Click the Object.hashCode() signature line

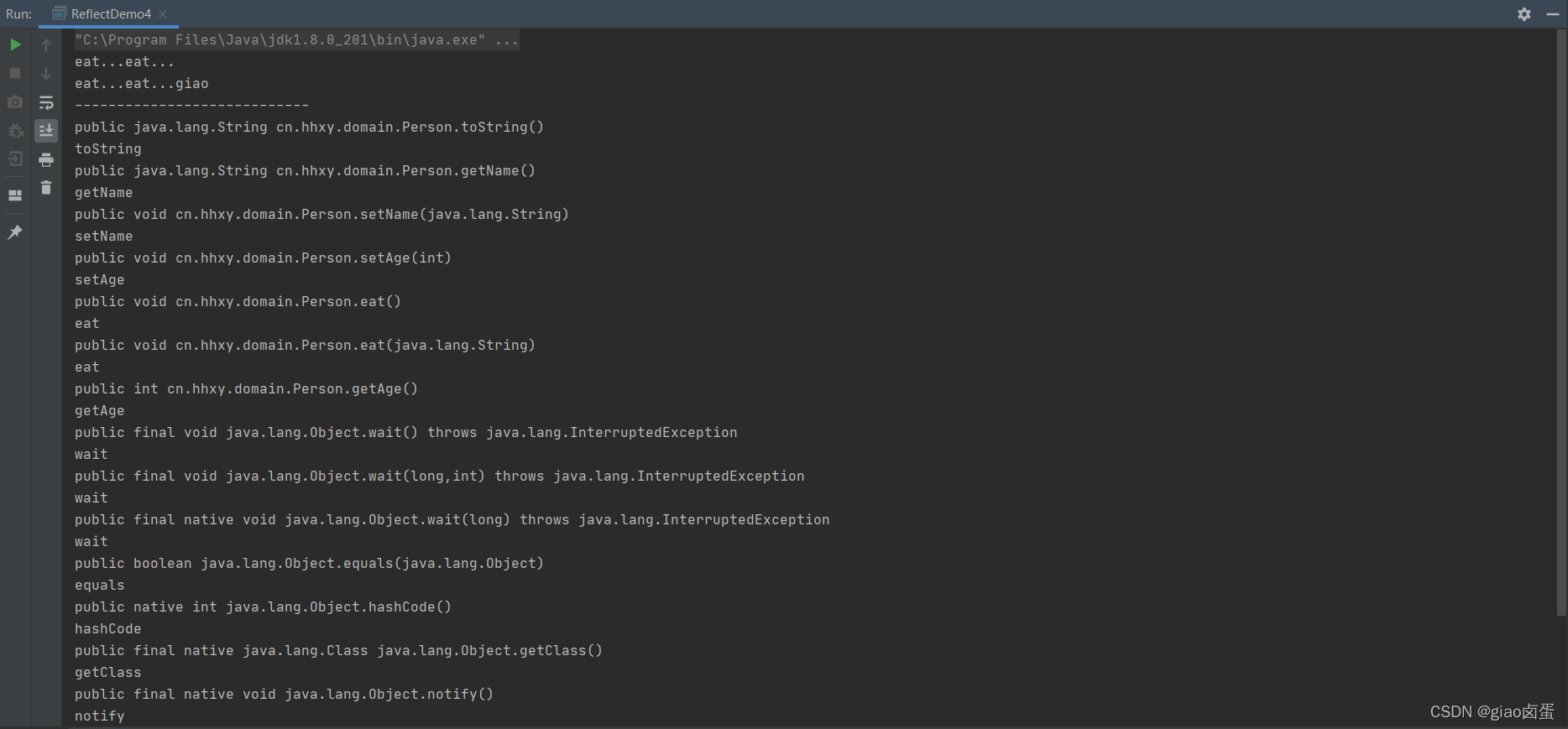pyautogui.click(x=263, y=607)
